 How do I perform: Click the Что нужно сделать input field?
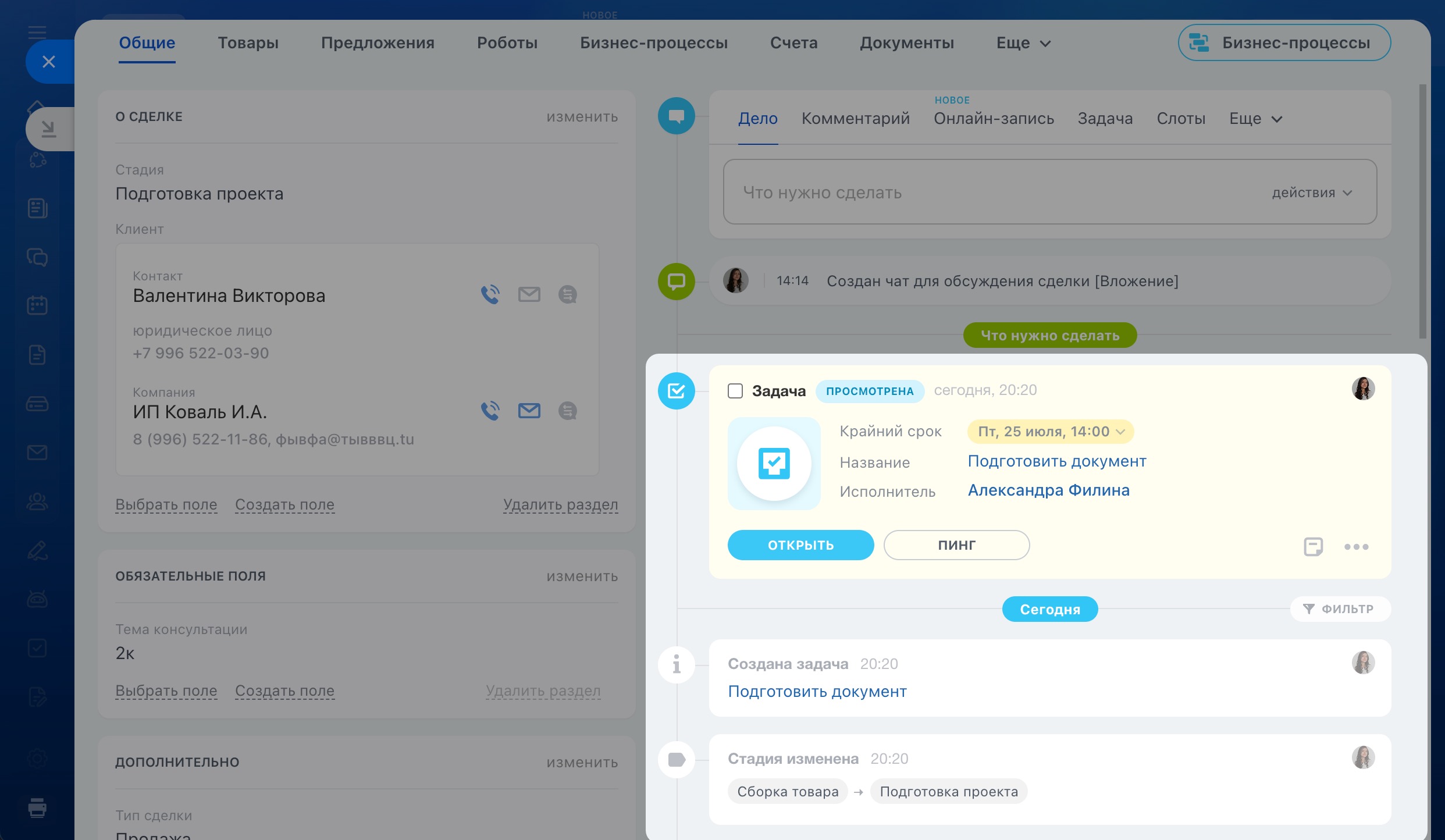(1050, 192)
